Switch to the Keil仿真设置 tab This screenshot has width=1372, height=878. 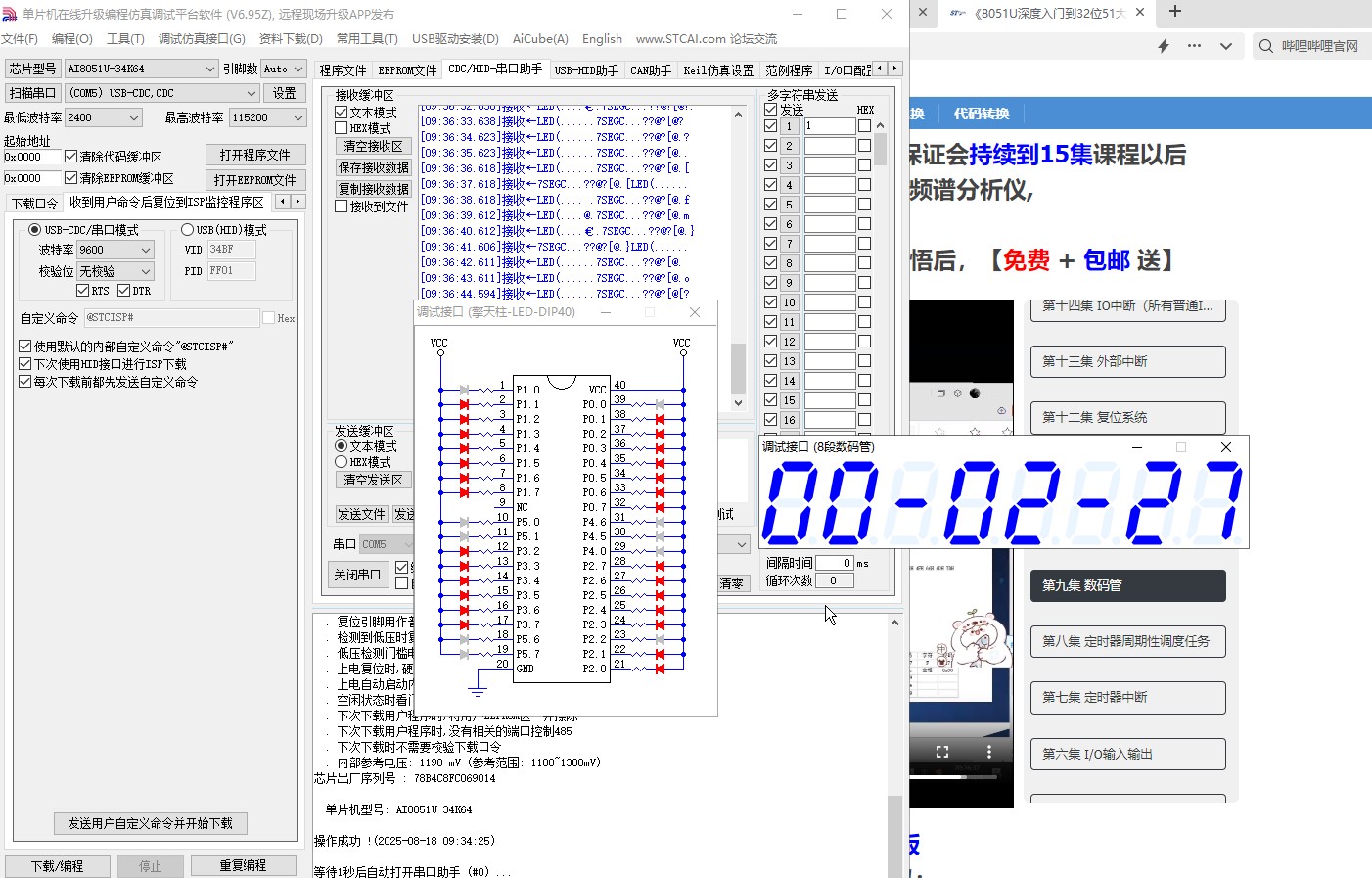[718, 70]
